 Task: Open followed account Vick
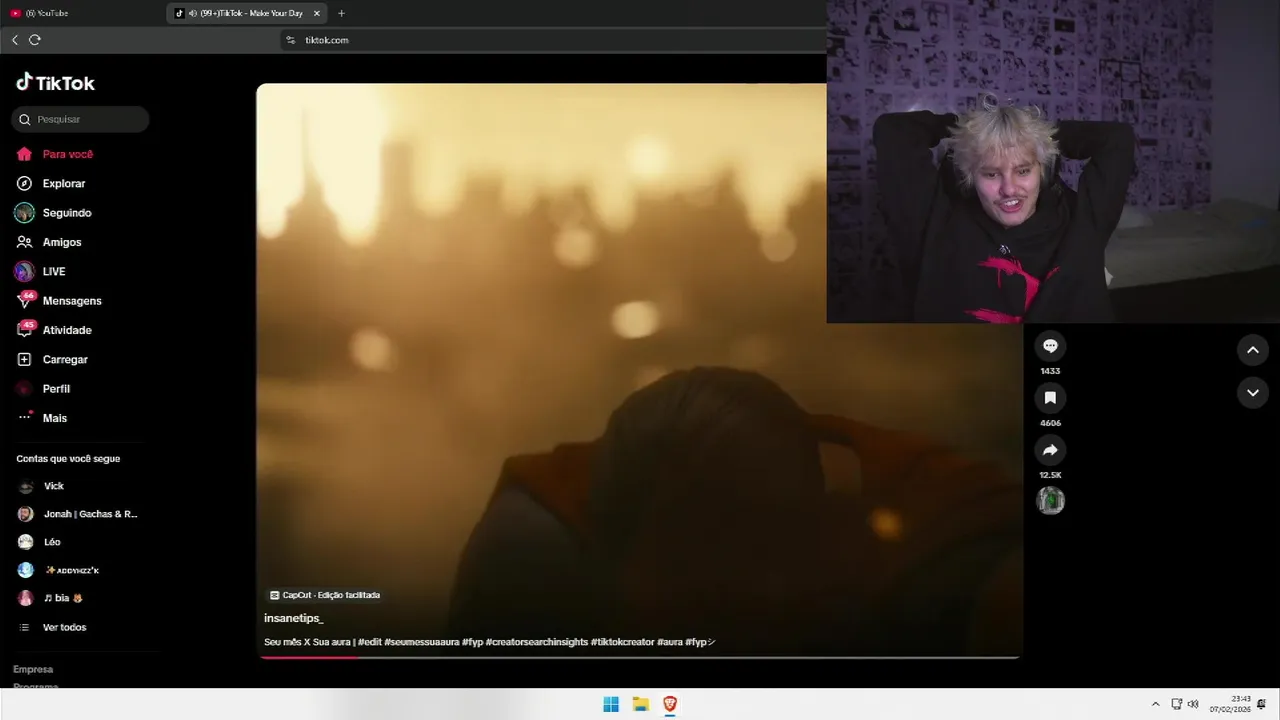point(54,486)
